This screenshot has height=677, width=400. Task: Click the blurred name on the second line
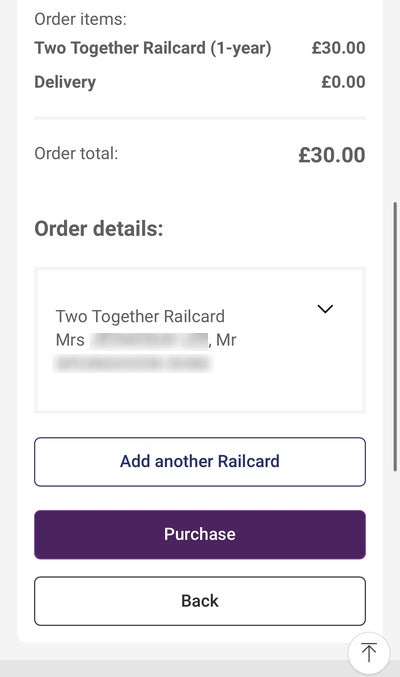pyautogui.click(x=132, y=364)
